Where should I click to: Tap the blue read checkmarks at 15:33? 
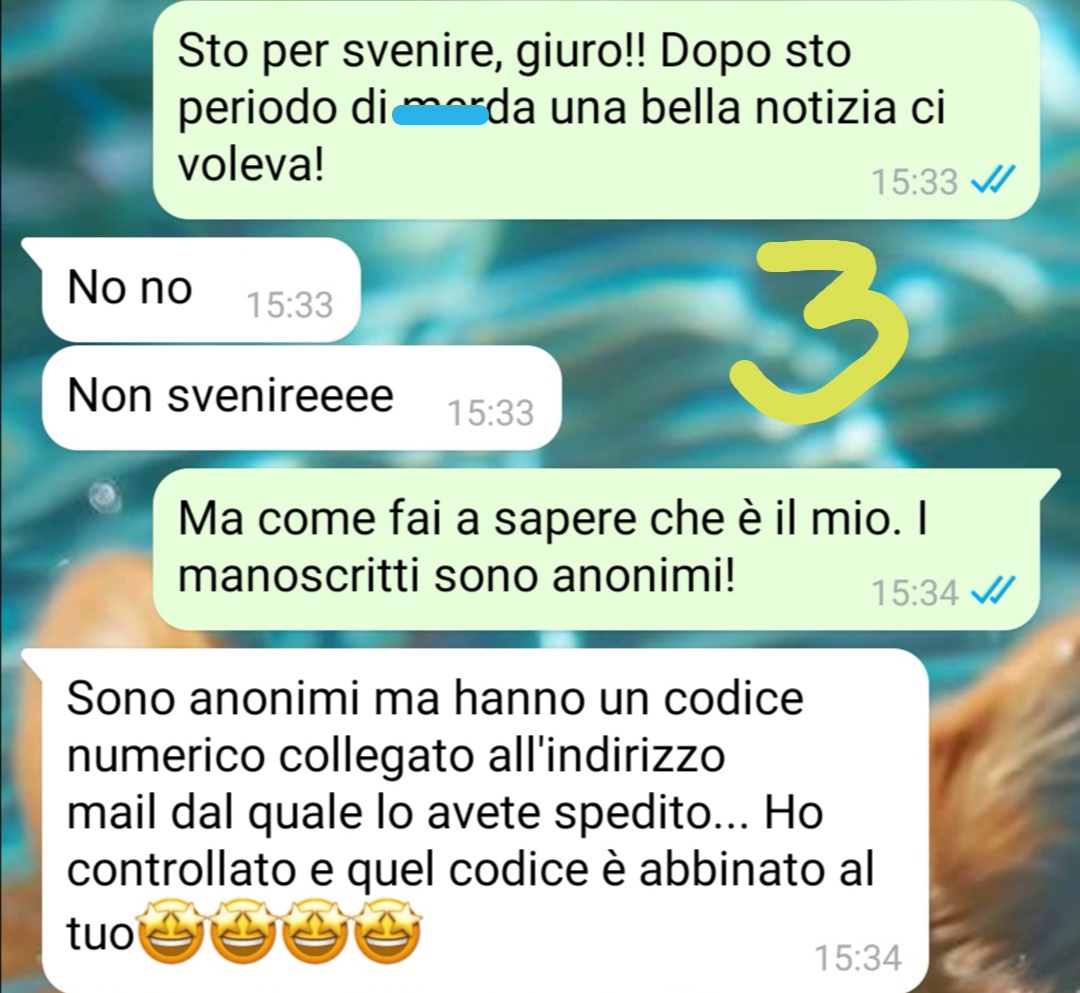993,181
